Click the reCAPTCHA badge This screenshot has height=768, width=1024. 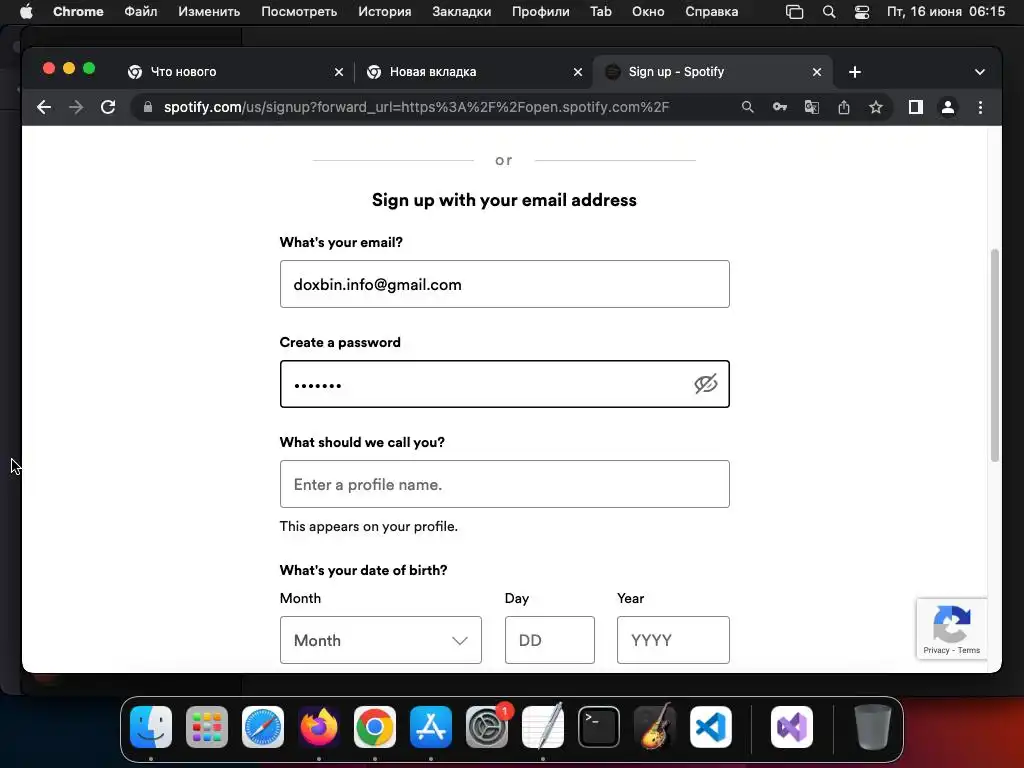pyautogui.click(x=952, y=628)
